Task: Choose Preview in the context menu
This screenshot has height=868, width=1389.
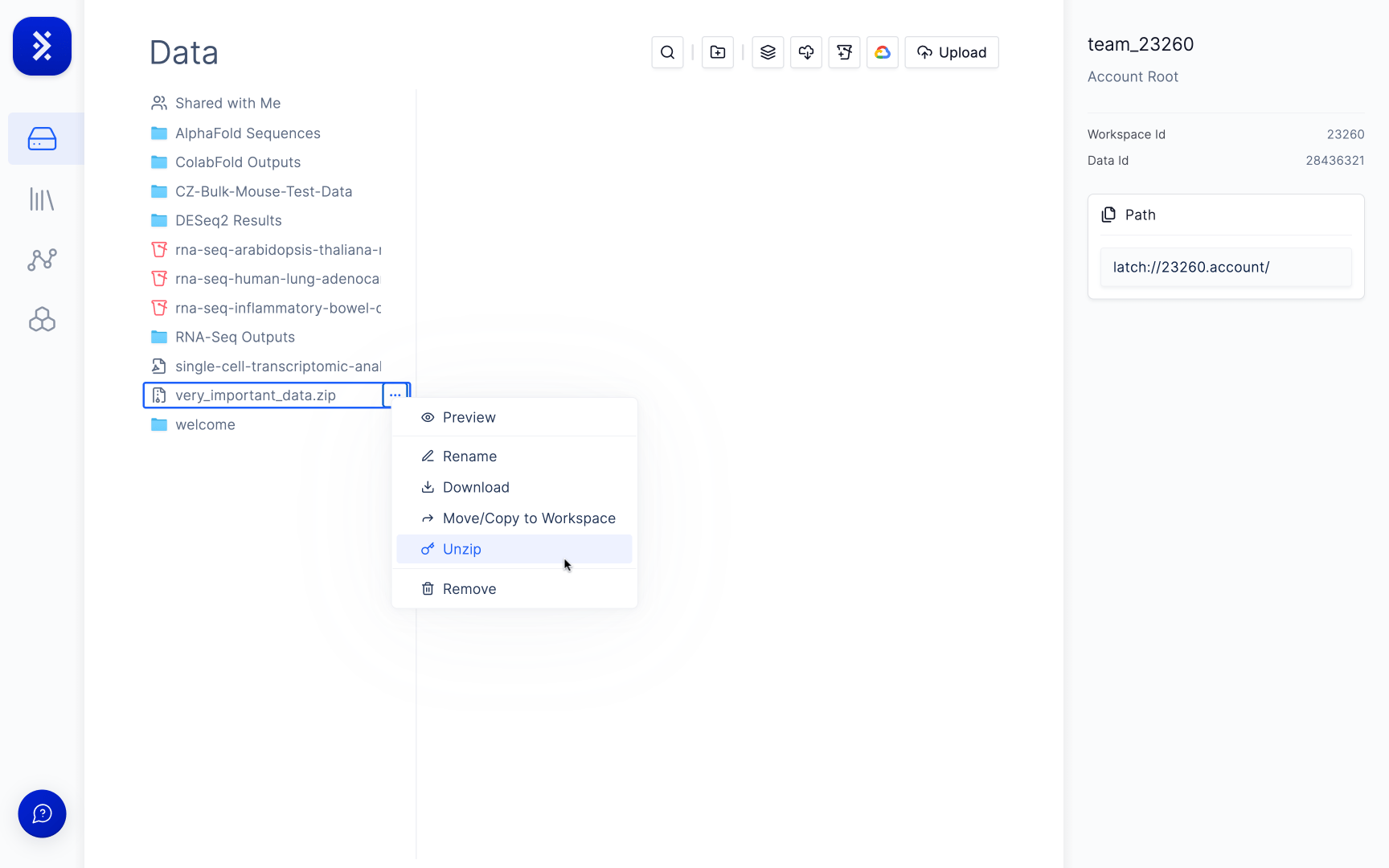Action: coord(514,417)
